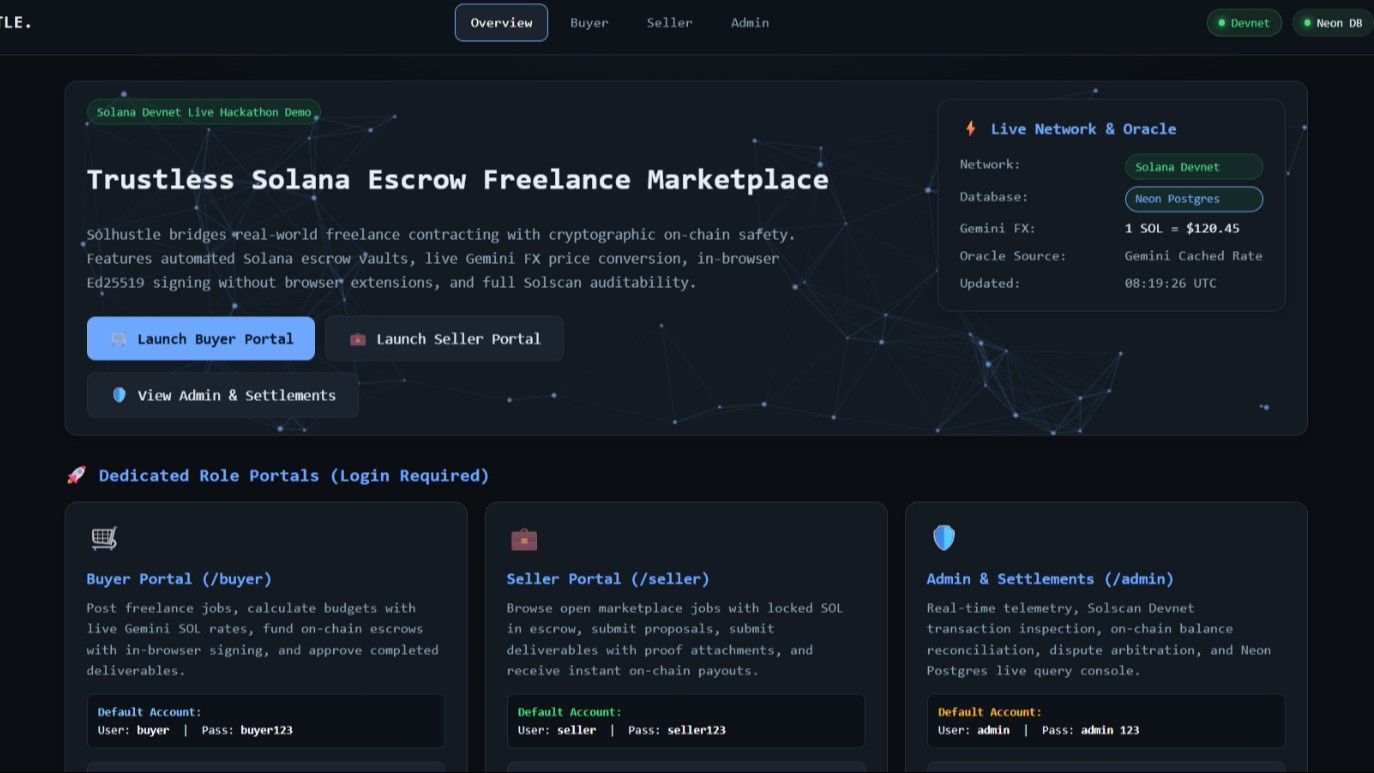Viewport: 1374px width, 773px height.
Task: Click the 1 SOL = $120.45 rate value
Action: click(x=1182, y=228)
